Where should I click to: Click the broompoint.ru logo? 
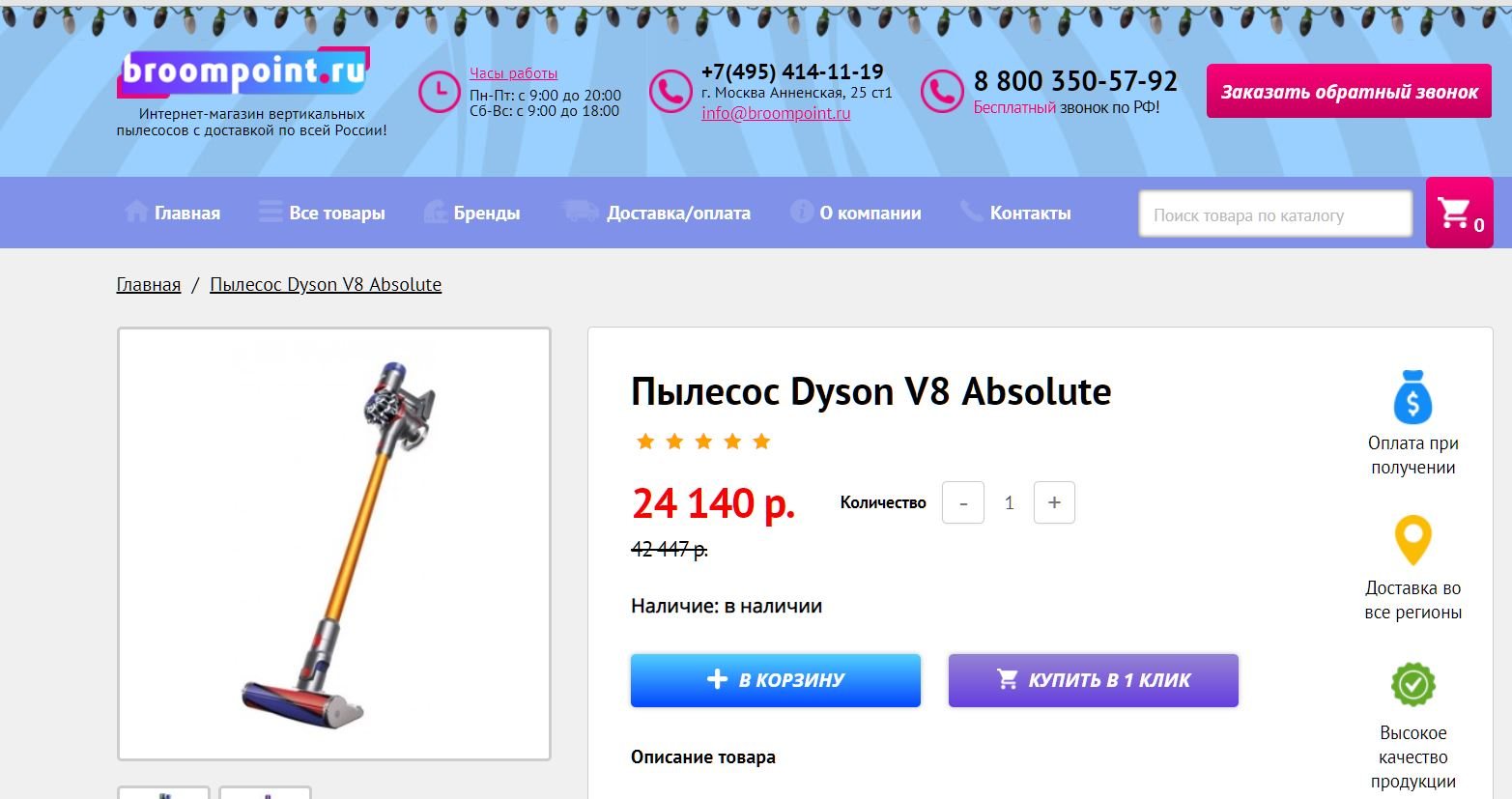[x=243, y=72]
